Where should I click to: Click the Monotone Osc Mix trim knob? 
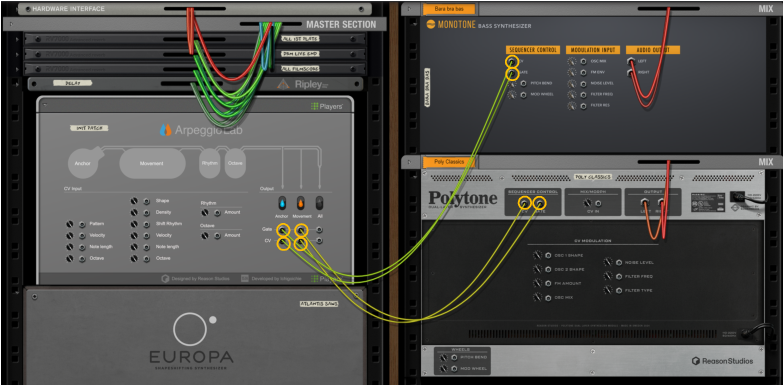coord(572,62)
